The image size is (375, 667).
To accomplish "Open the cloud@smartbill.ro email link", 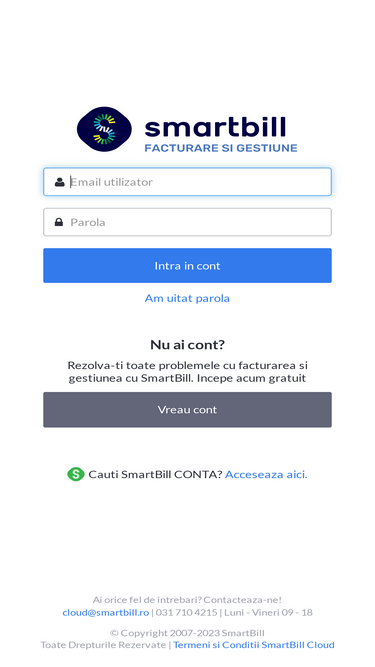I will [x=106, y=613].
